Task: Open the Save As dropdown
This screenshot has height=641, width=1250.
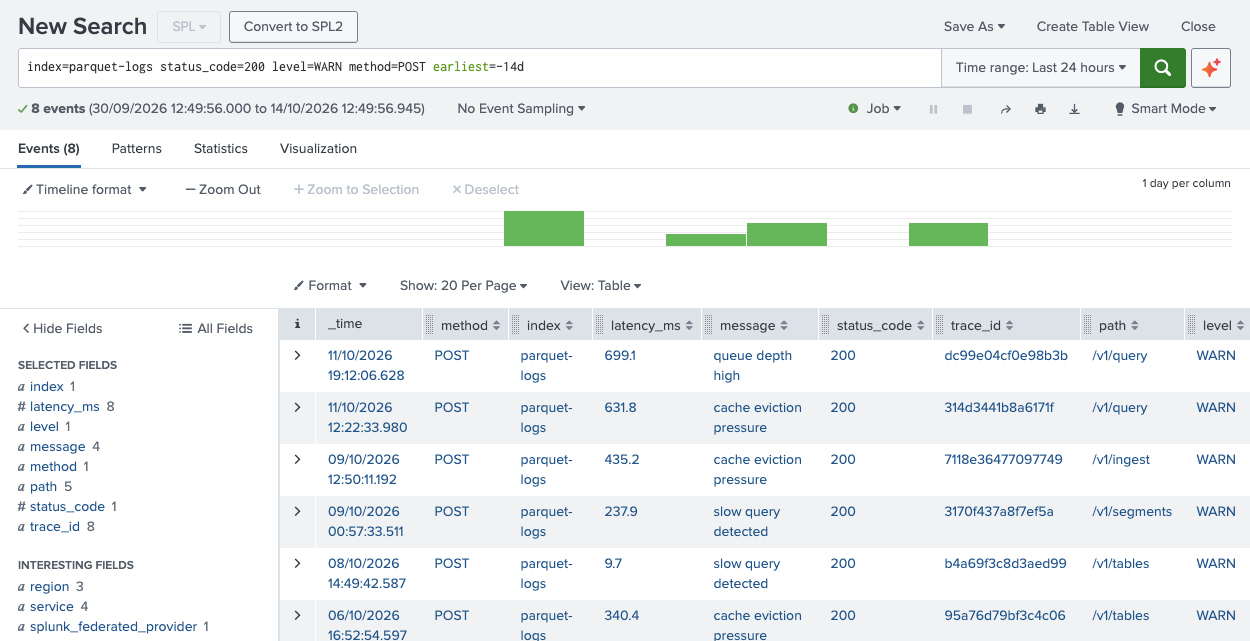Action: coord(974,27)
